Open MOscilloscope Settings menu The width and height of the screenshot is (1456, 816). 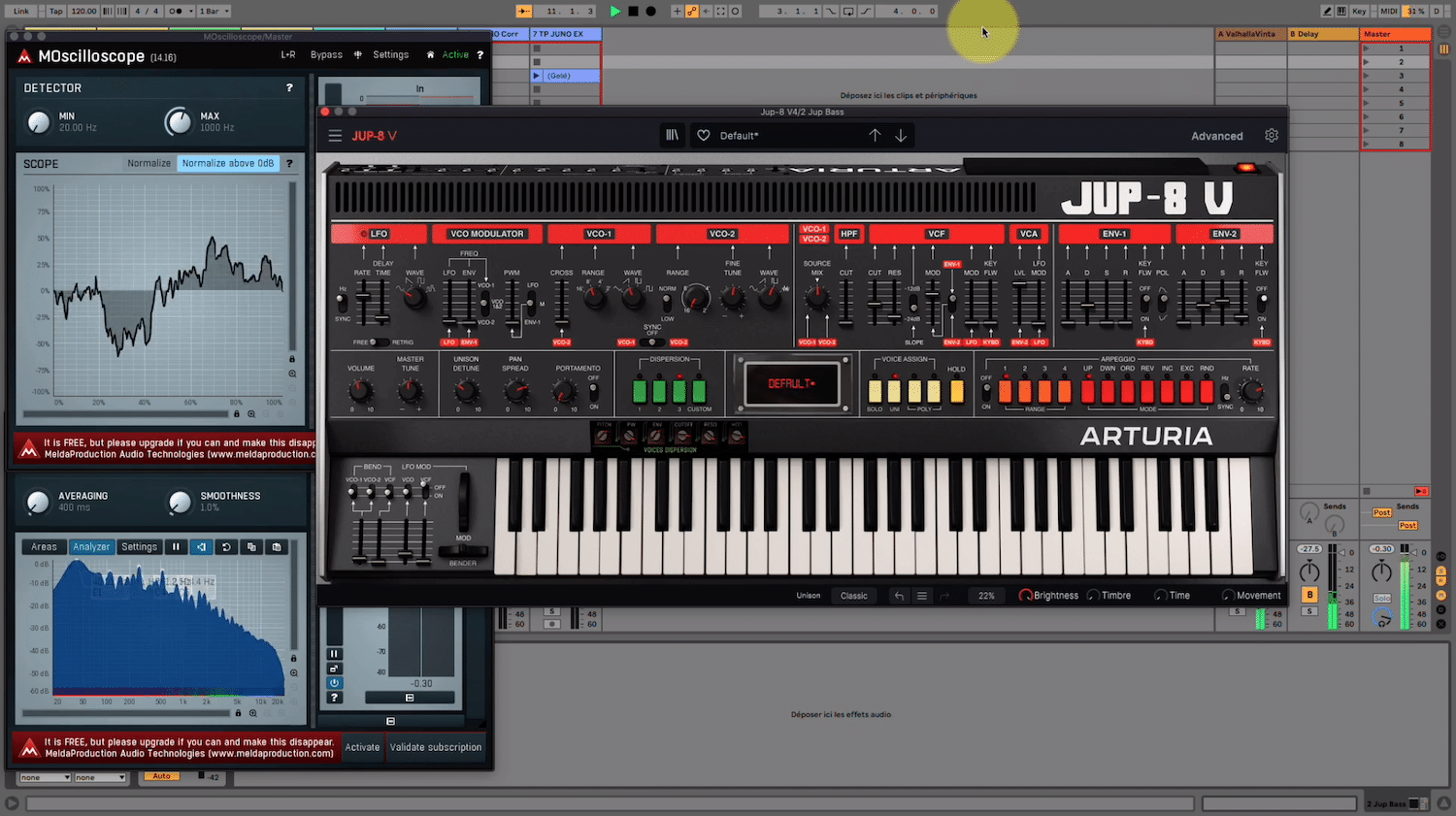[x=391, y=55]
